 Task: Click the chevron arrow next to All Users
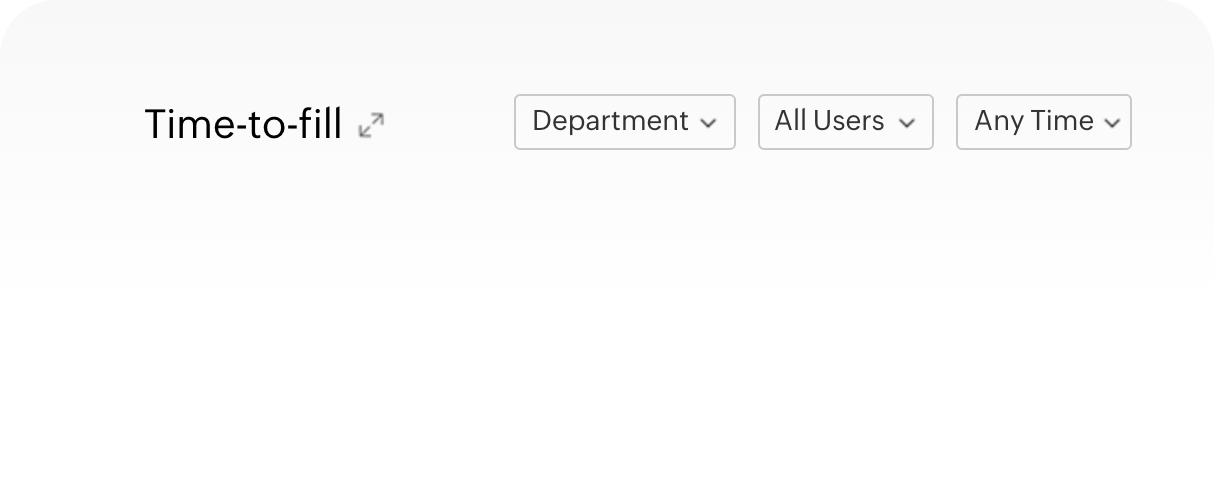coord(907,124)
